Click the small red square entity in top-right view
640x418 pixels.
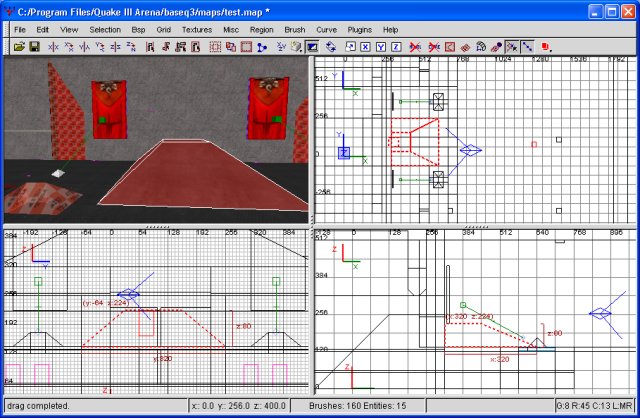(534, 145)
